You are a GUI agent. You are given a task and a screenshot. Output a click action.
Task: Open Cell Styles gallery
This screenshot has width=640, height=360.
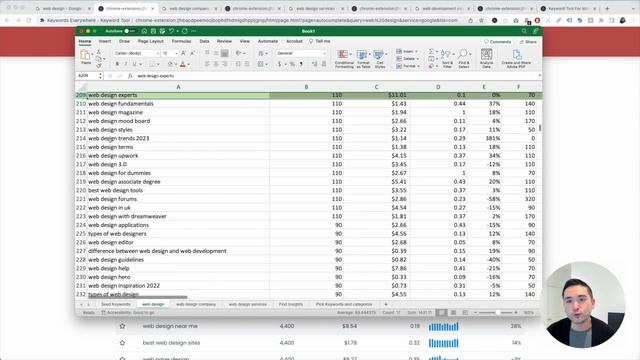[380, 59]
